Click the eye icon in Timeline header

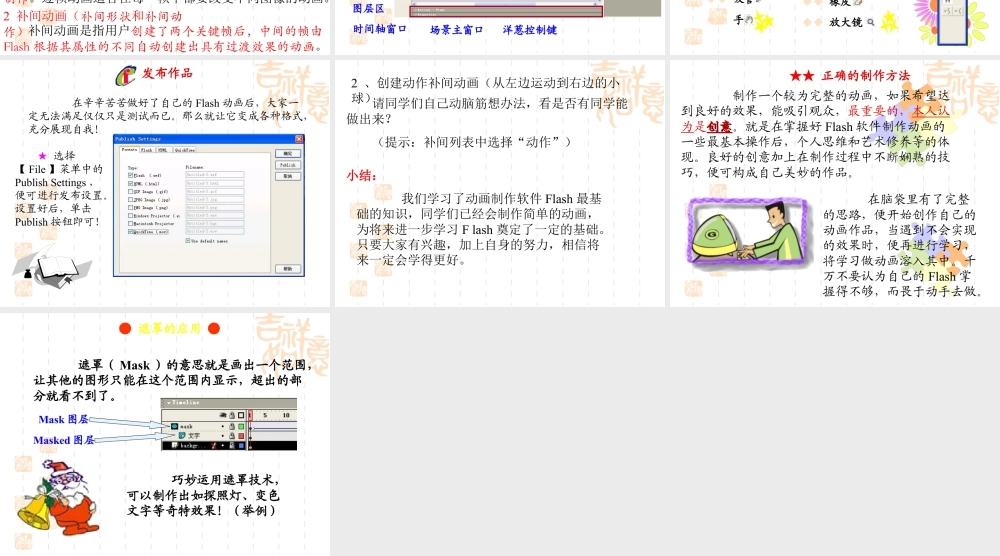point(223,415)
